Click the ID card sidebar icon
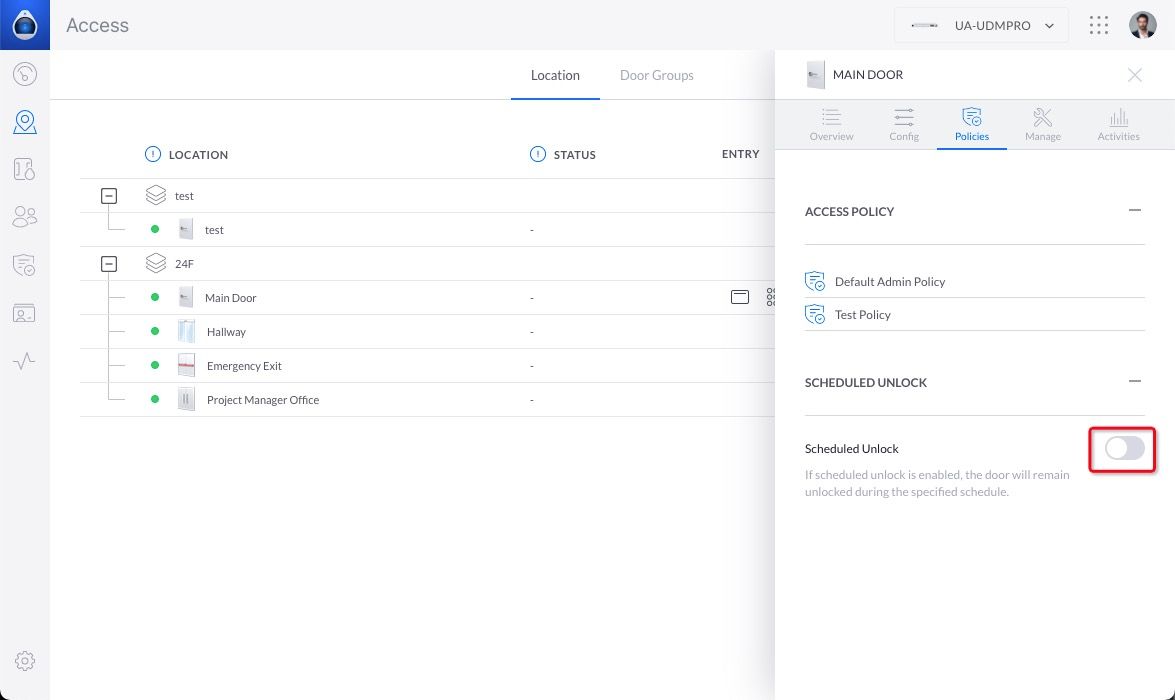Viewport: 1175px width, 700px height. (x=25, y=313)
